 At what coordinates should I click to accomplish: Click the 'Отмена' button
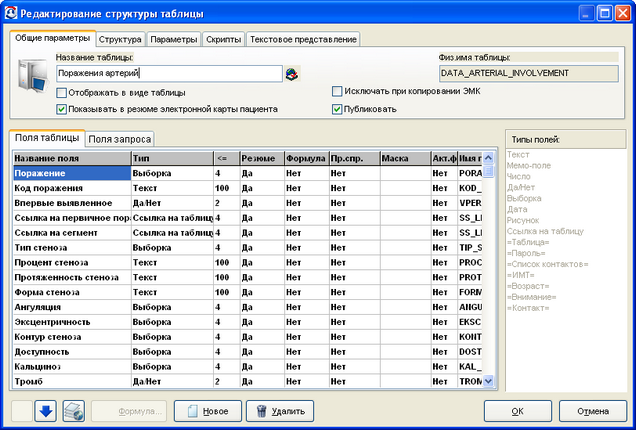(593, 411)
